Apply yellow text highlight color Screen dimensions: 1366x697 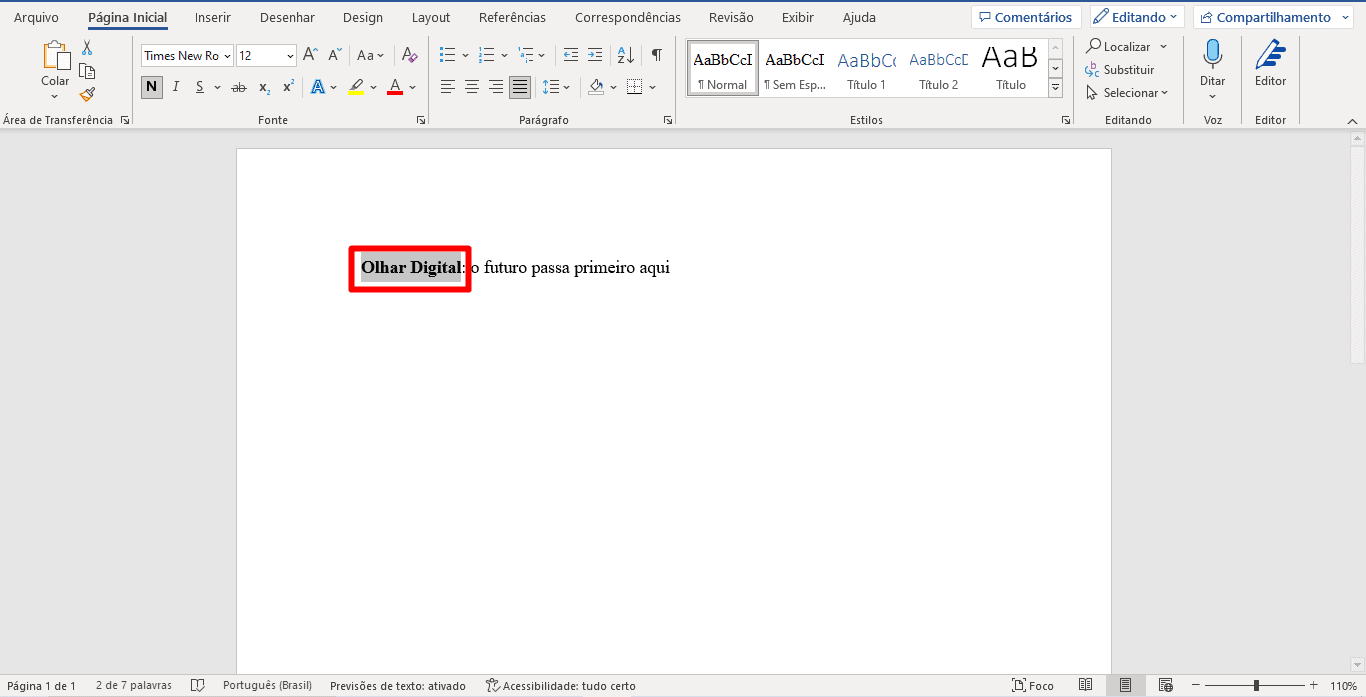[356, 87]
